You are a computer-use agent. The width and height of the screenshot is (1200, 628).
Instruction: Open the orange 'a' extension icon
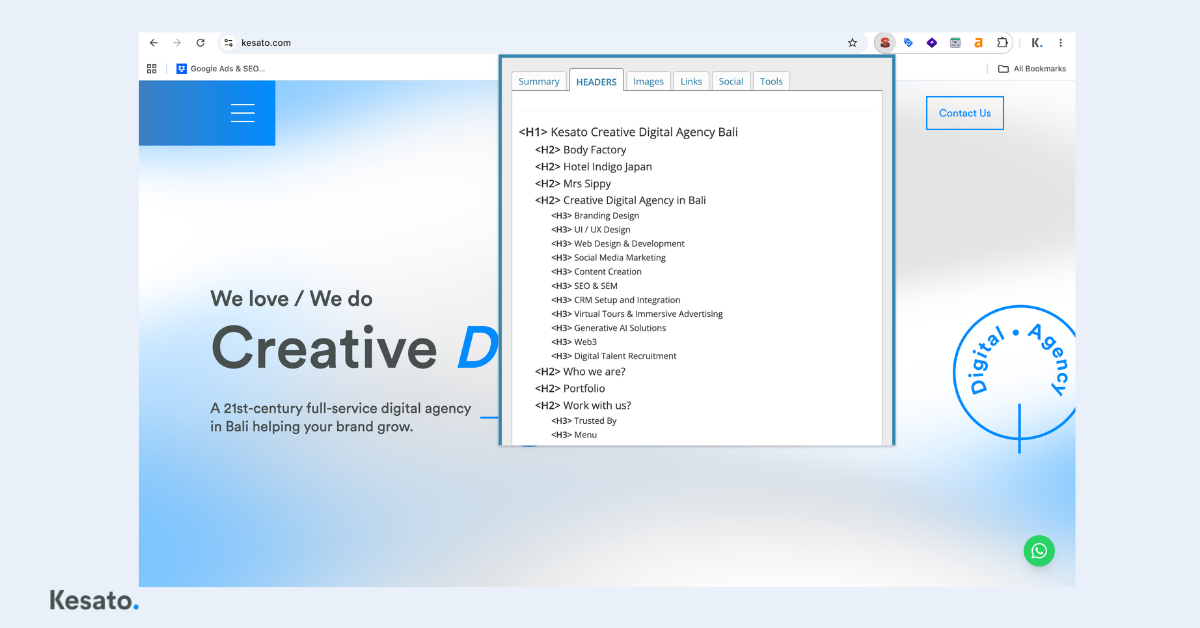pyautogui.click(x=978, y=43)
